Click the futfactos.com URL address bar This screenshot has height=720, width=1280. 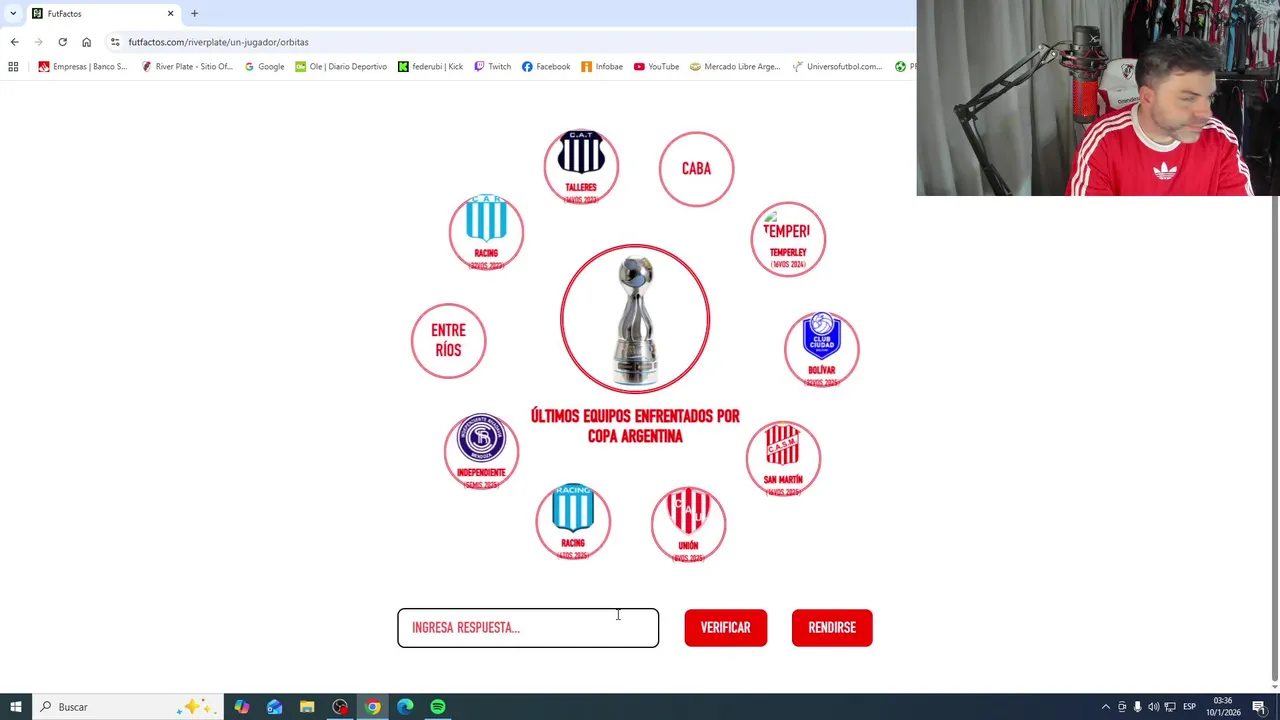(x=510, y=42)
